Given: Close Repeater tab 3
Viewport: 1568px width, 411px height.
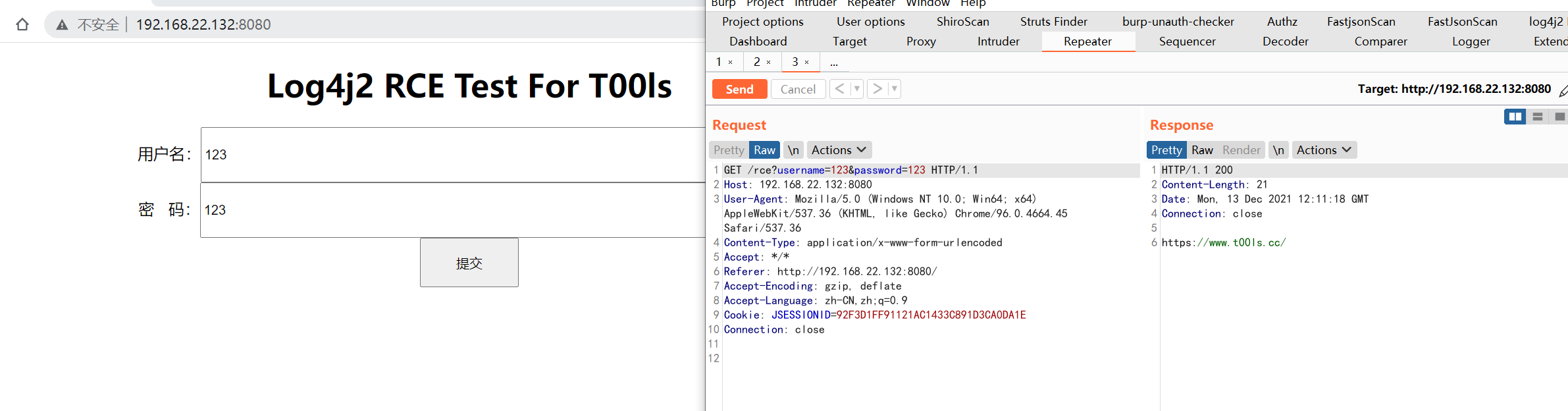Looking at the screenshot, I should coord(806,63).
